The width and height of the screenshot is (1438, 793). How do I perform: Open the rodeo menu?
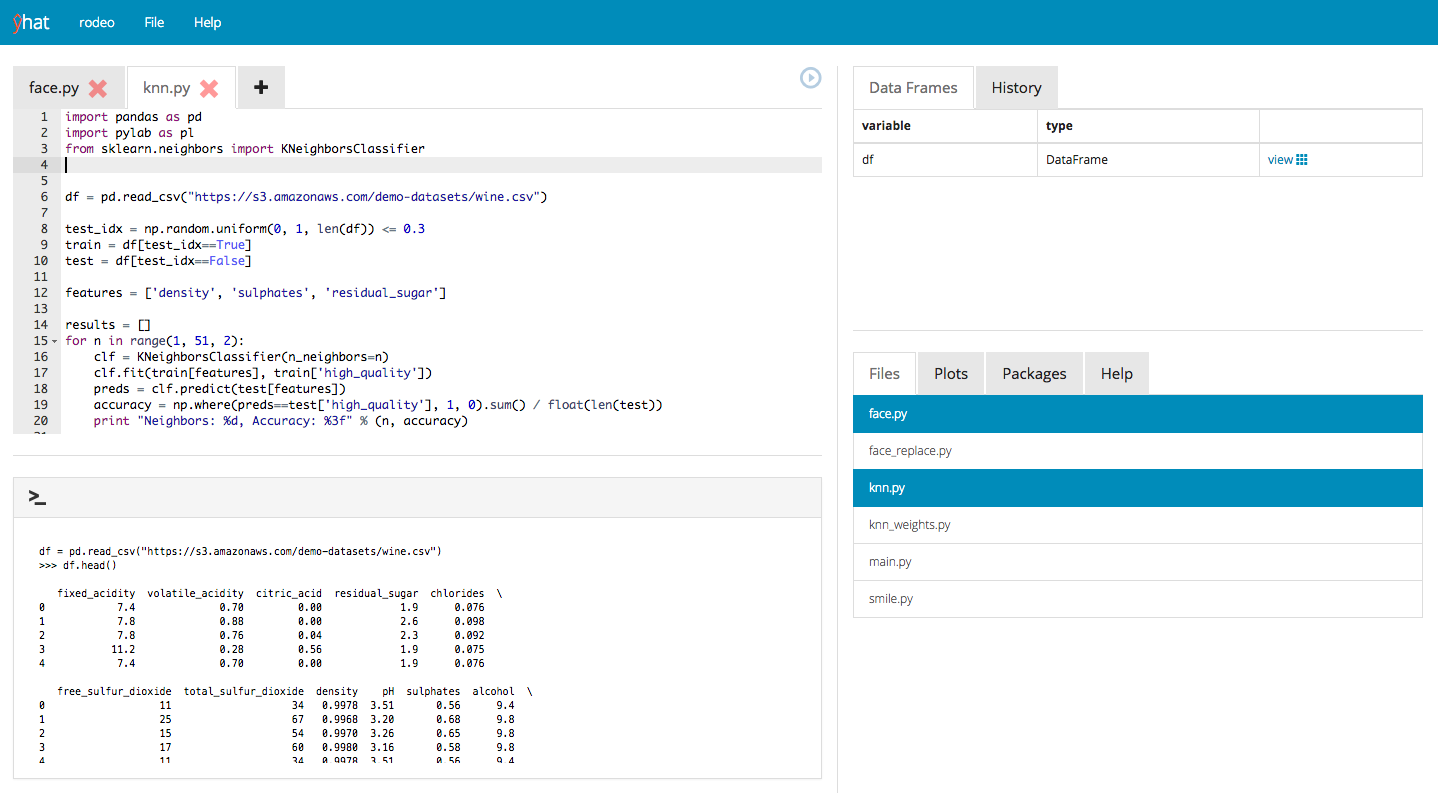pyautogui.click(x=97, y=22)
